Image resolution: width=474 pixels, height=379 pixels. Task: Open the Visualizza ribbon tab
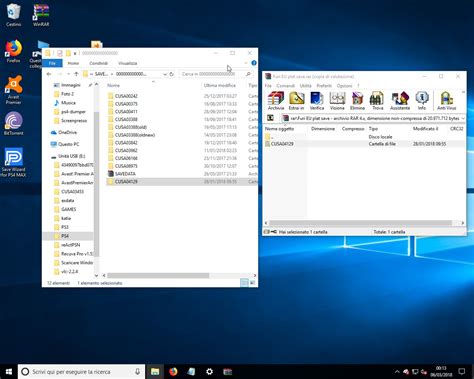tap(128, 63)
